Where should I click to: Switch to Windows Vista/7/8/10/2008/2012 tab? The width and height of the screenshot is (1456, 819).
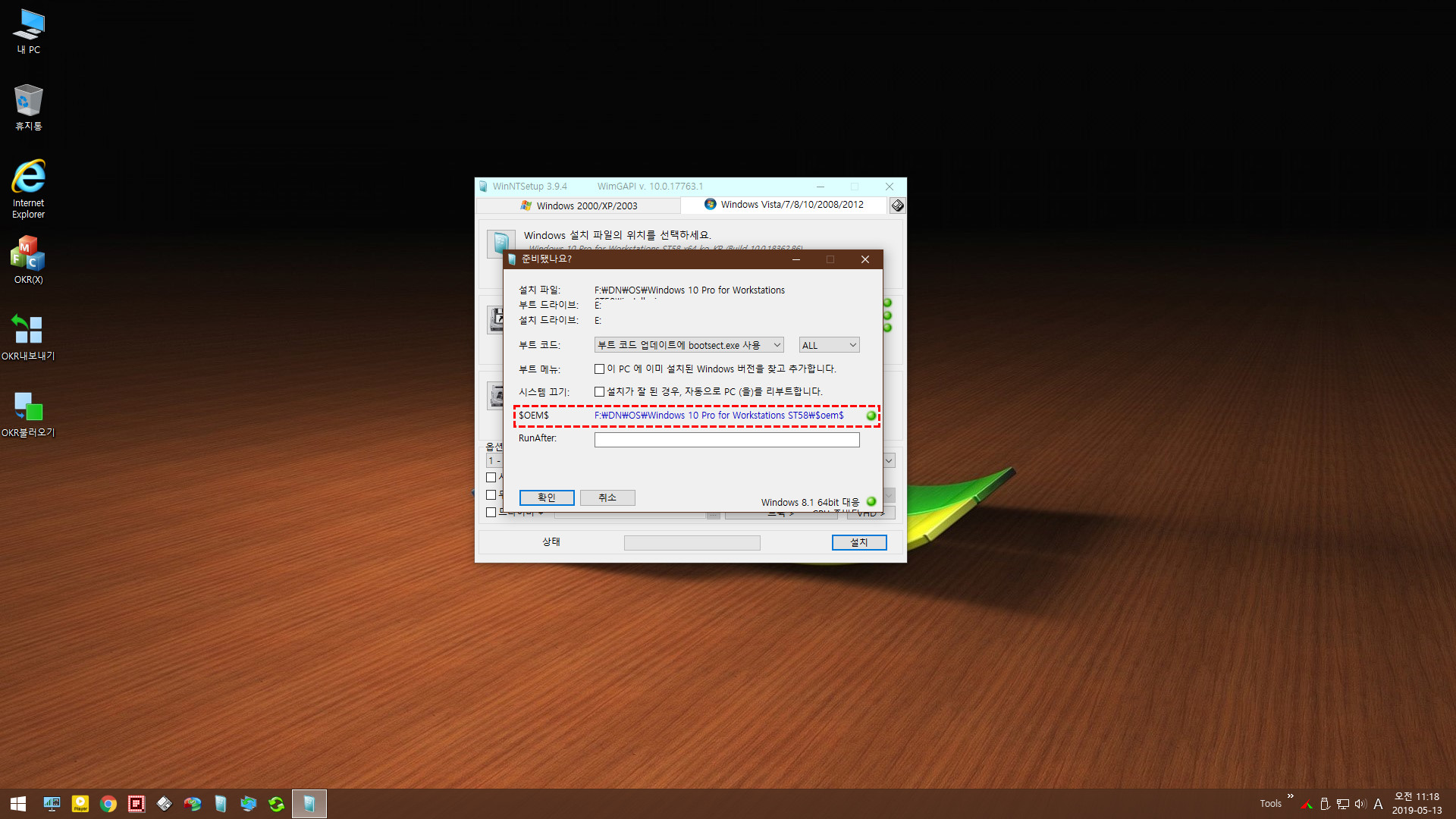783,205
